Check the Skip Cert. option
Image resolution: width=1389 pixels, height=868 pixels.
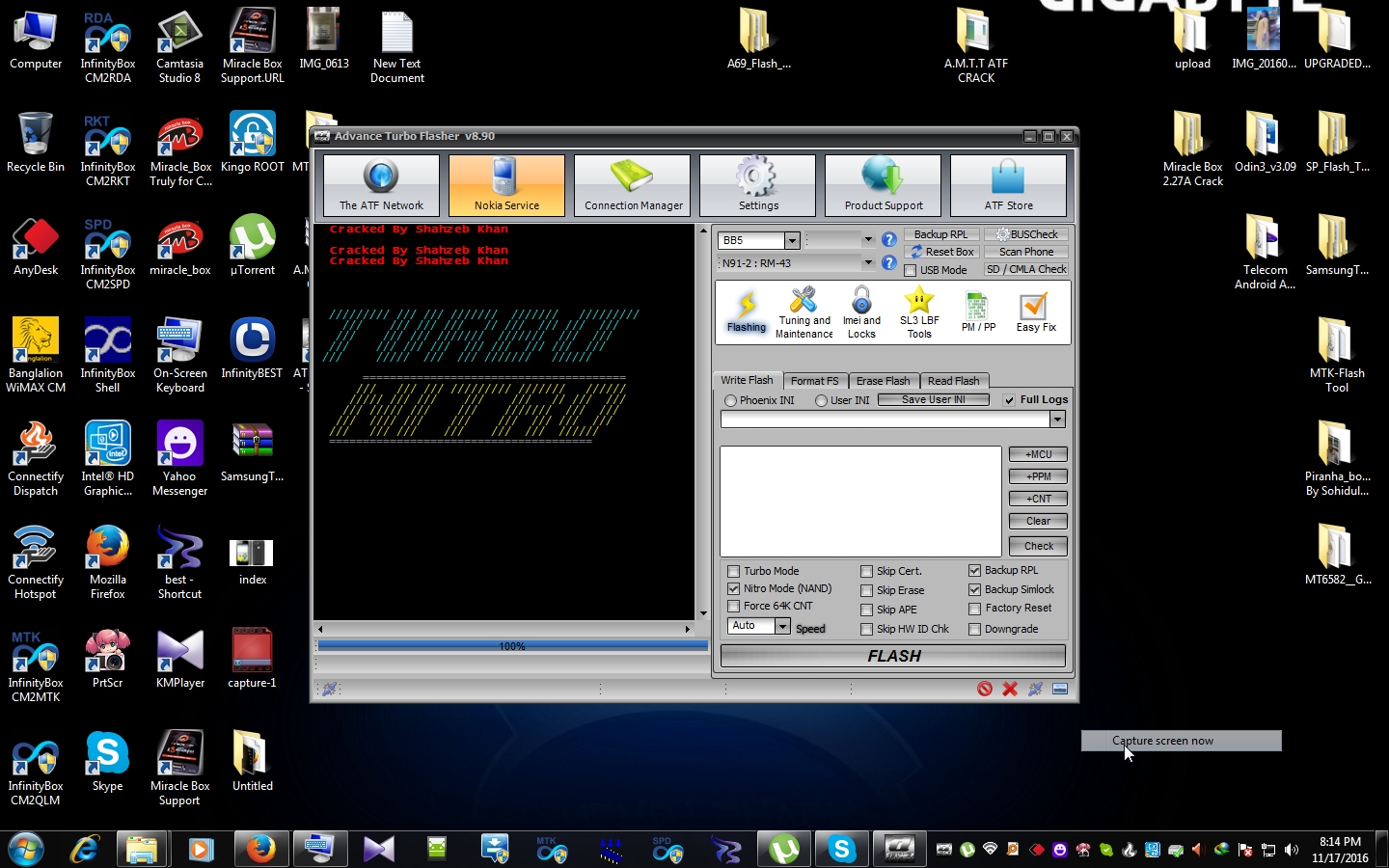866,571
